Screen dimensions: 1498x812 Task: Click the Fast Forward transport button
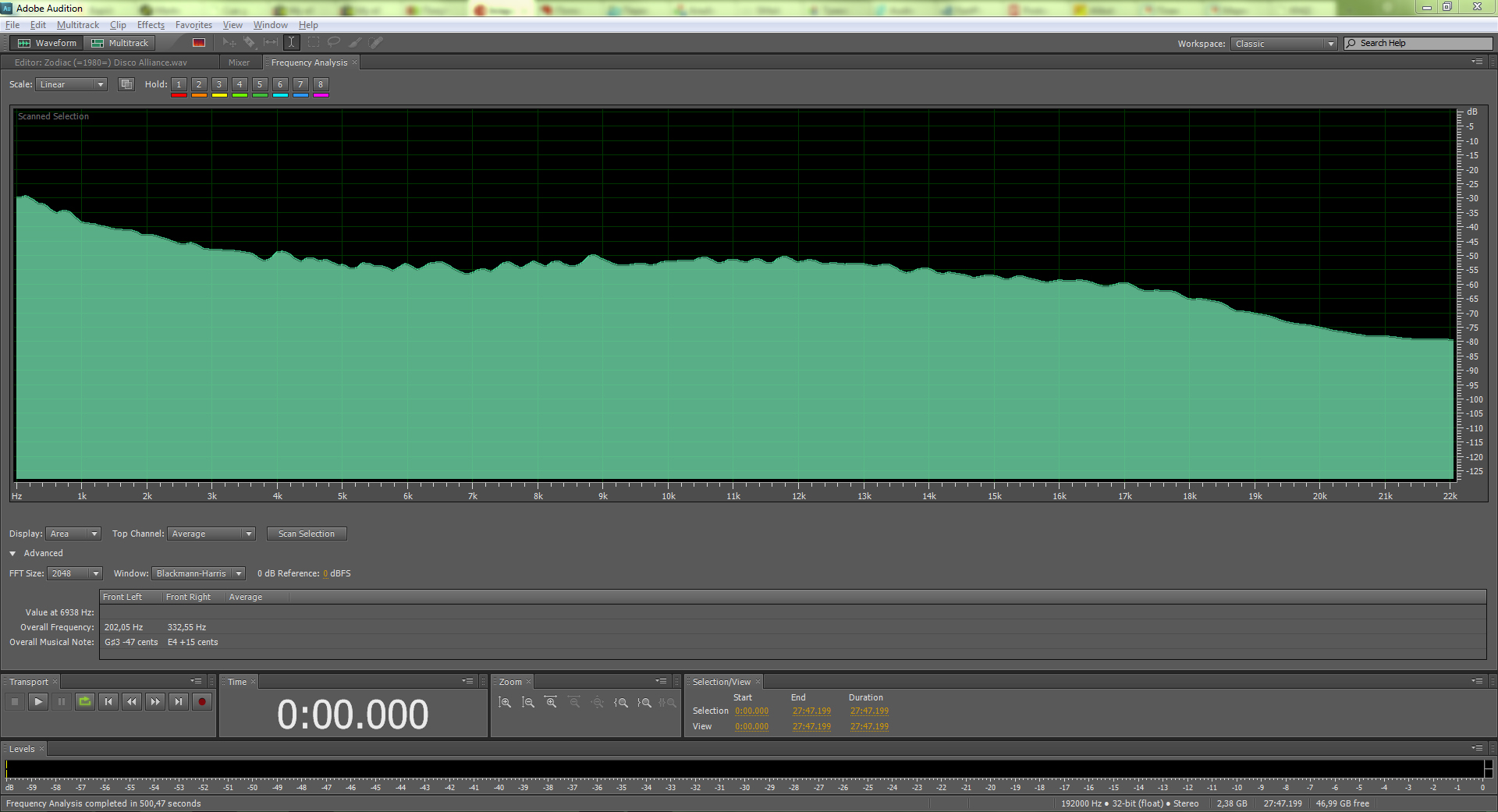[x=155, y=702]
